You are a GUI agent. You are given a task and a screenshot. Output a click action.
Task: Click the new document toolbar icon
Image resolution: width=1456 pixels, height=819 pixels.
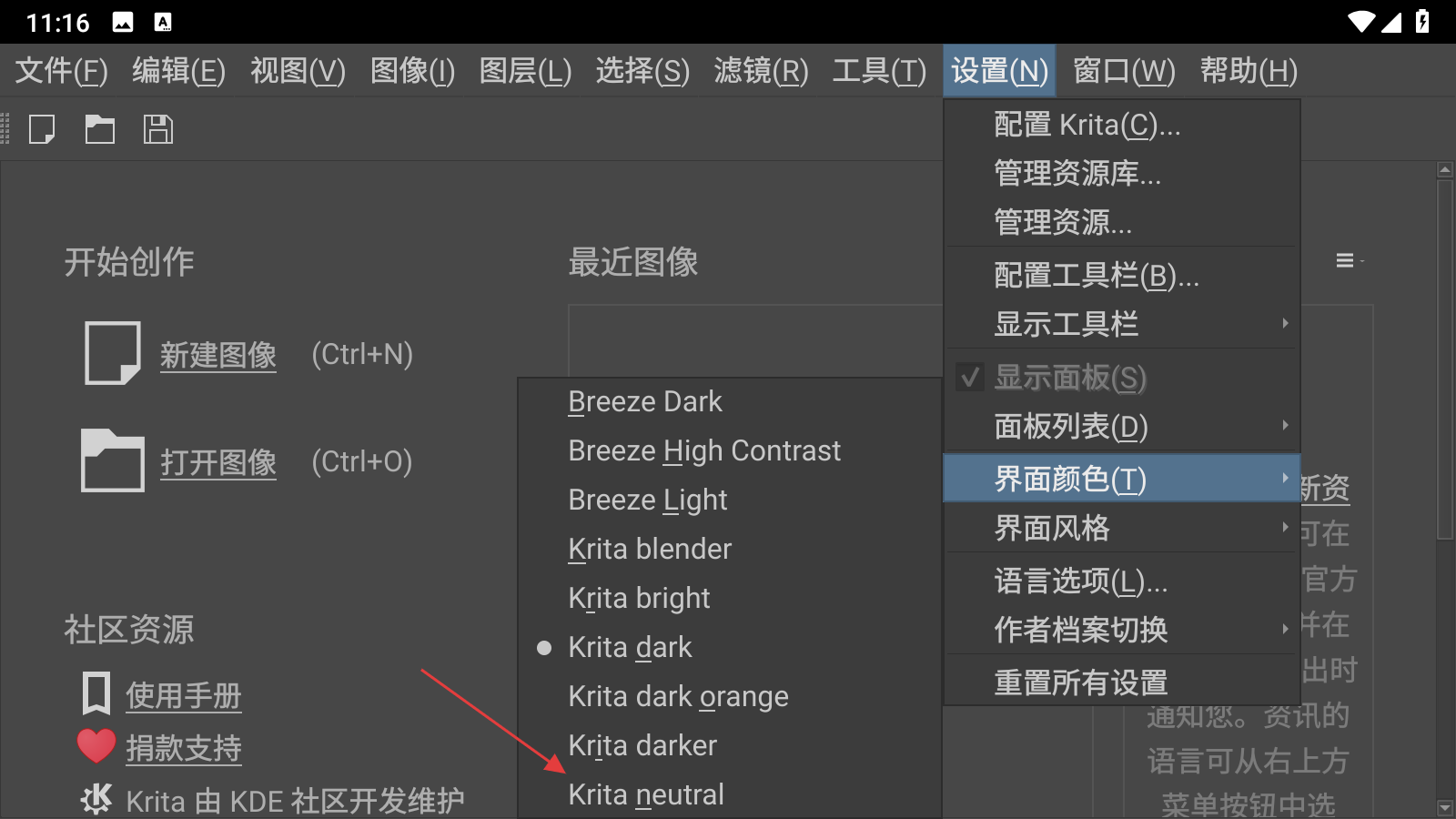(x=42, y=129)
